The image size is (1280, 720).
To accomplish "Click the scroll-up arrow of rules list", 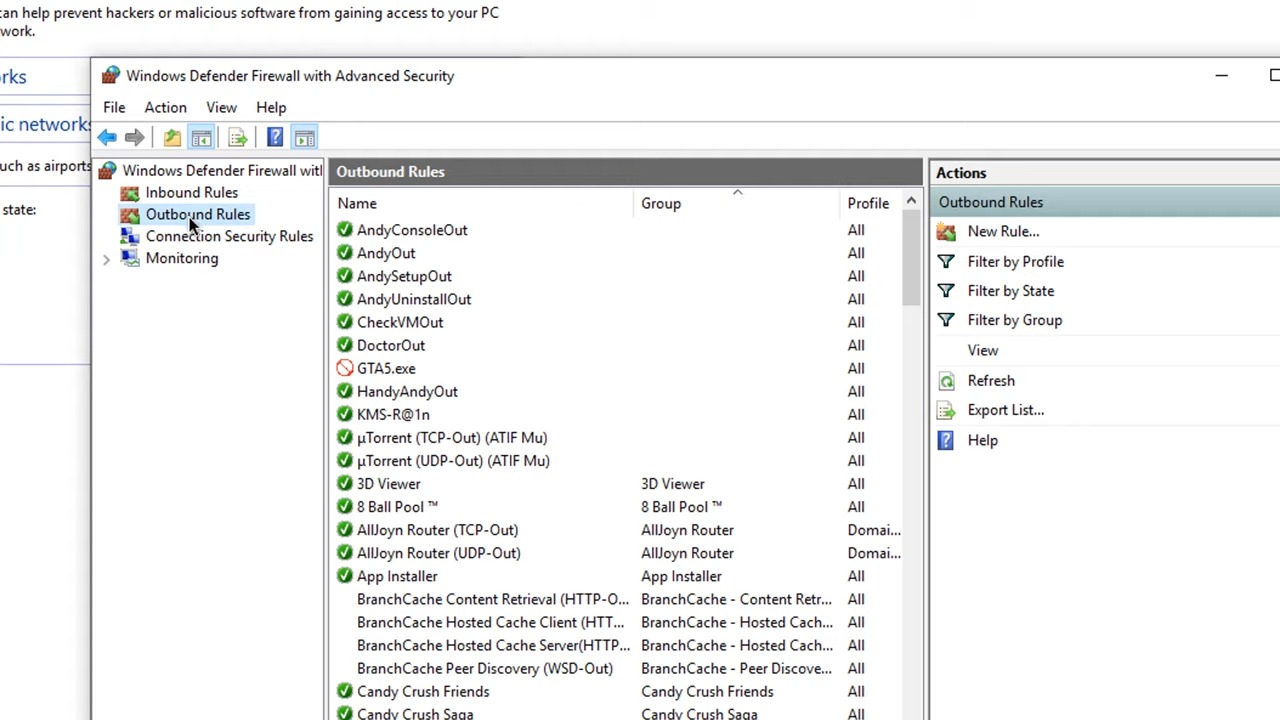I will click(911, 203).
